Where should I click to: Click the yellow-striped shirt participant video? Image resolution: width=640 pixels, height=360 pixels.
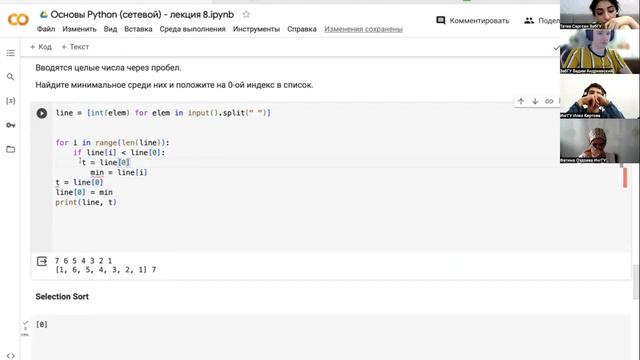point(599,51)
